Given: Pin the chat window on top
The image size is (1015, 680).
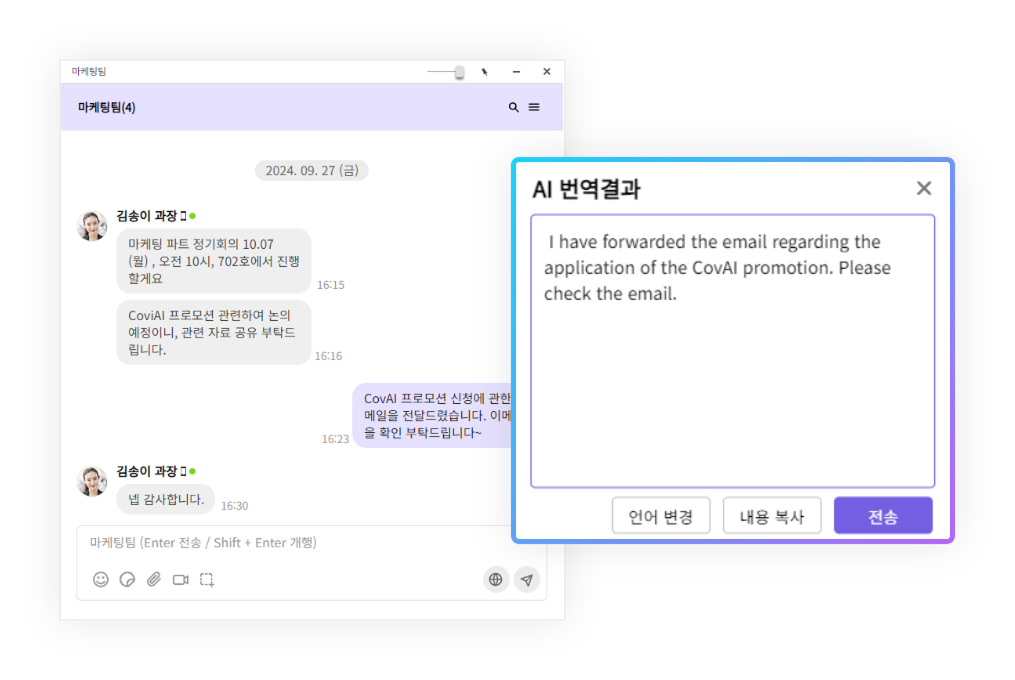Looking at the screenshot, I should coord(485,72).
